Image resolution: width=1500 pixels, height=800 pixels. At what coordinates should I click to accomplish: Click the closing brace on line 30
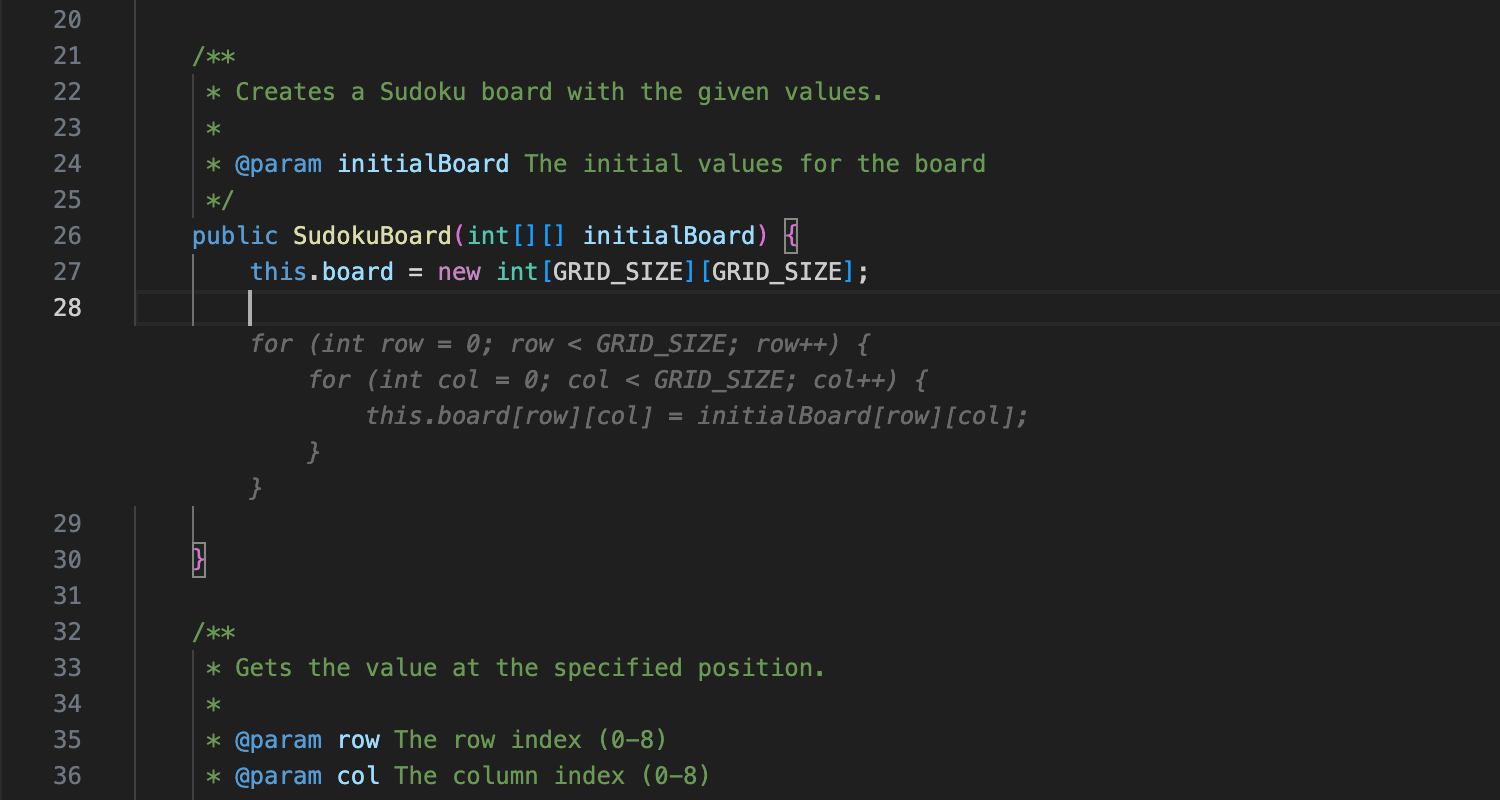[x=197, y=559]
